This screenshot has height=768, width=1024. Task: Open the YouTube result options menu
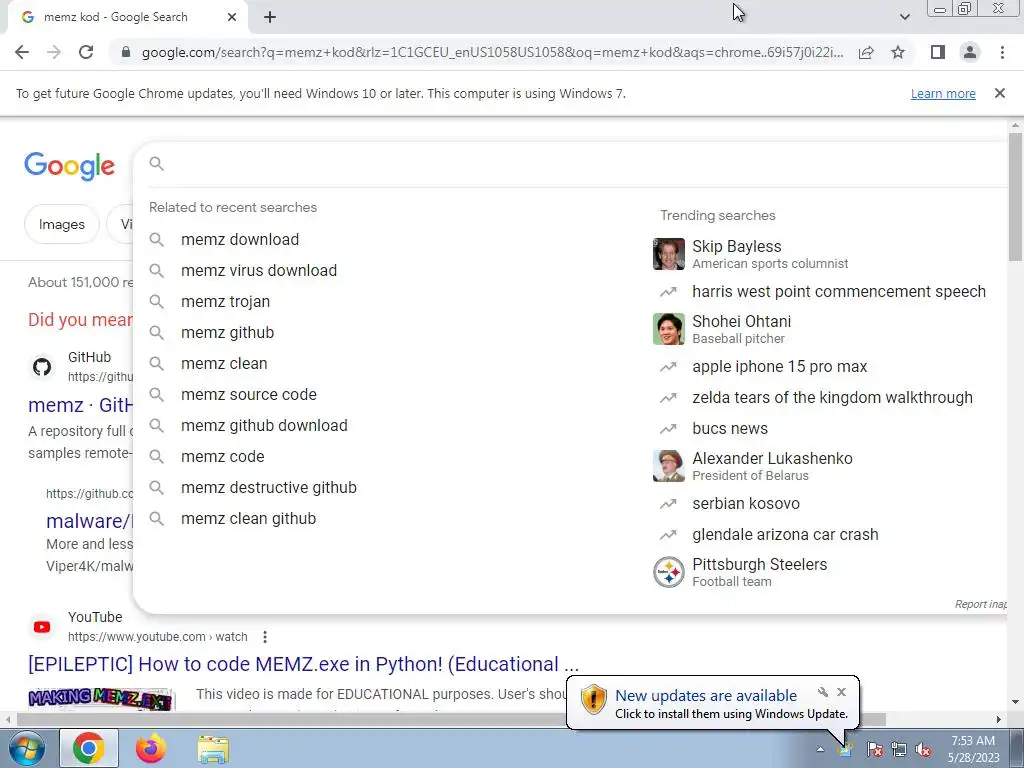(264, 637)
